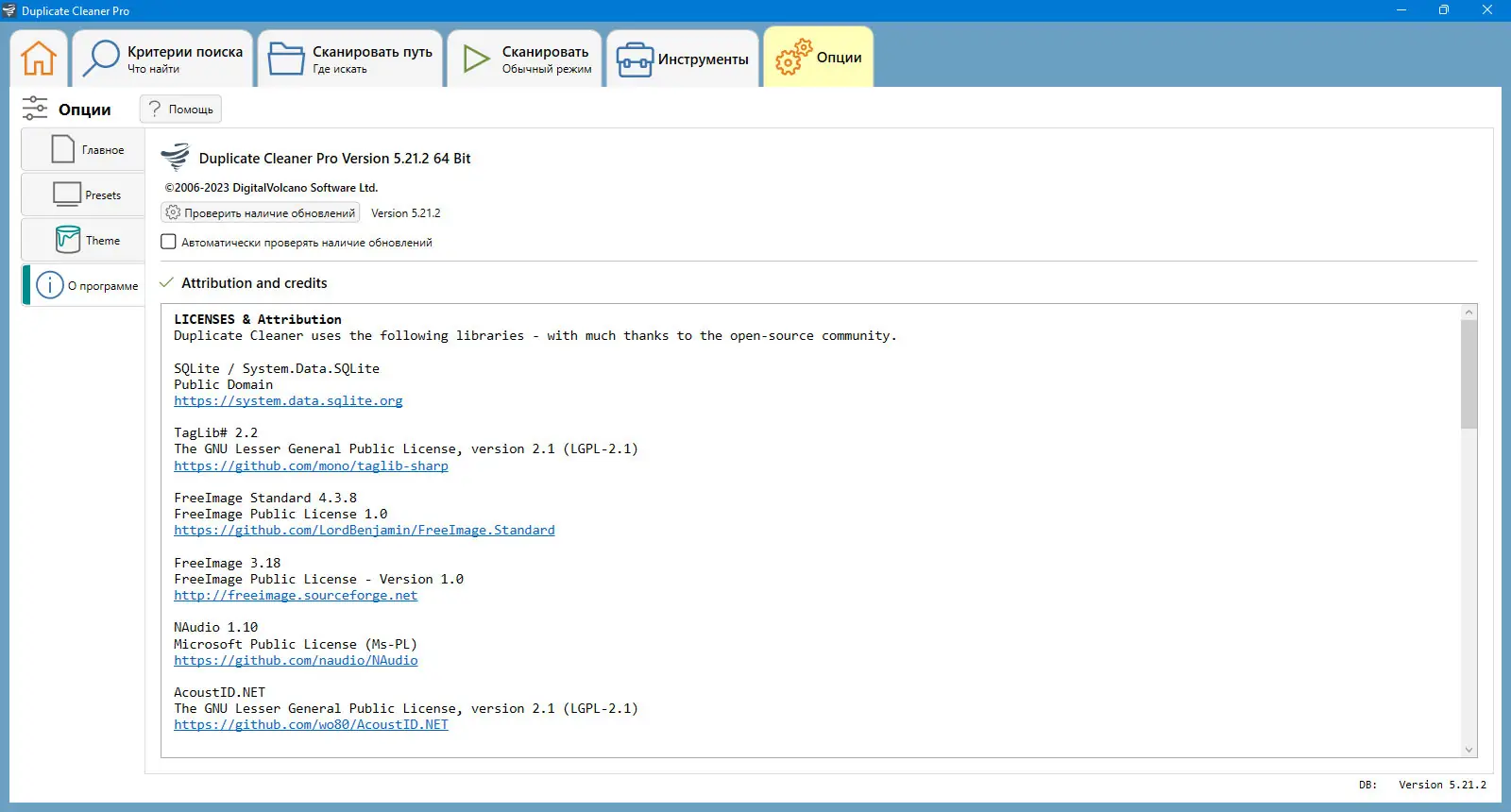Click the toolbox icon for Инструменты
1511x812 pixels.
pos(635,59)
